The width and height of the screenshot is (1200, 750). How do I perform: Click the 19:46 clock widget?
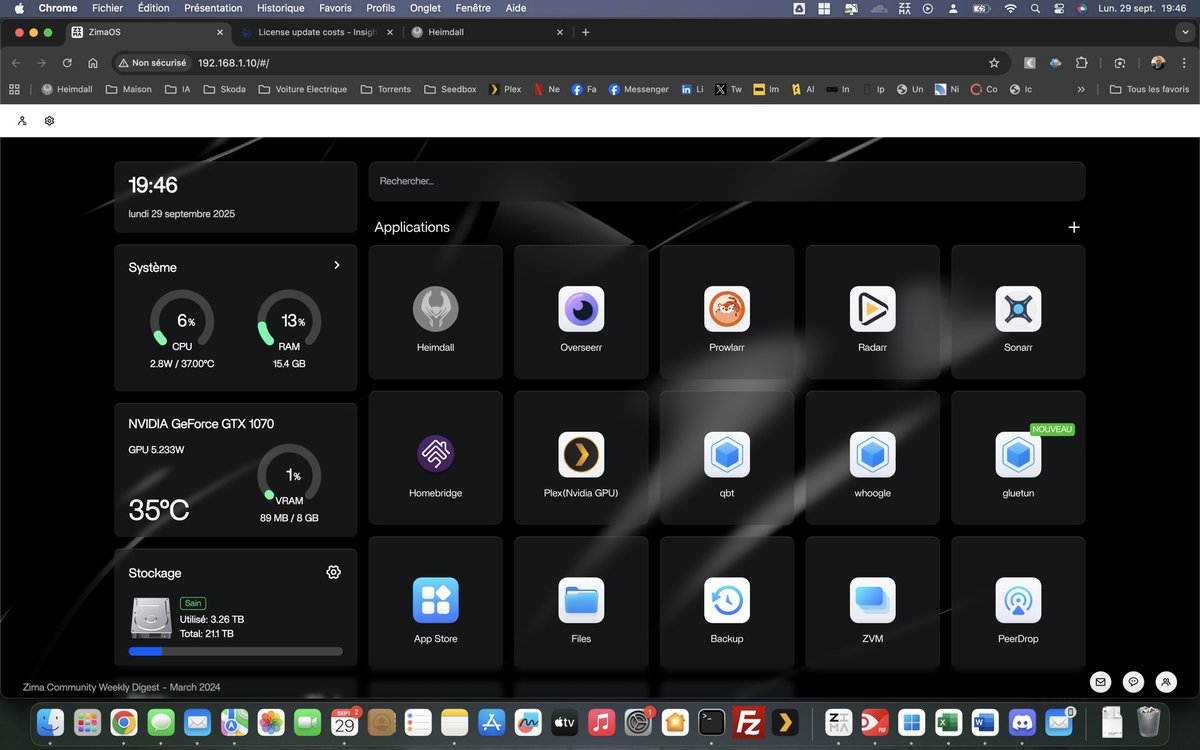point(236,197)
